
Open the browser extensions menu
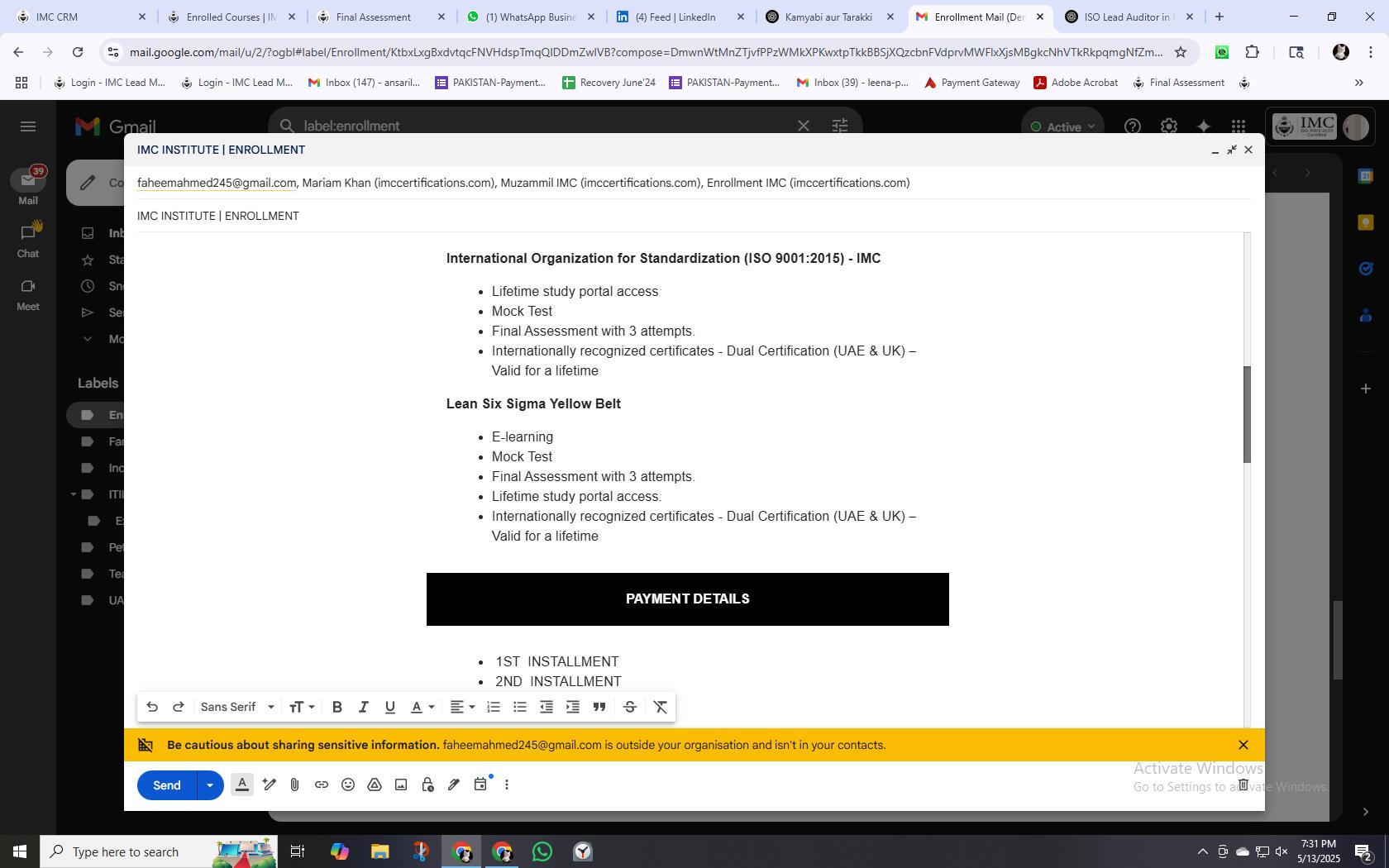pyautogui.click(x=1253, y=52)
